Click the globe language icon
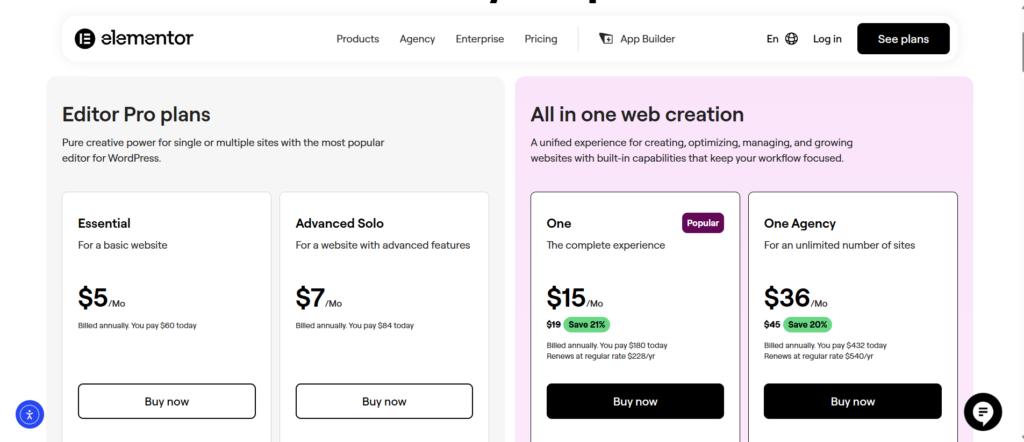The width and height of the screenshot is (1024, 442). [x=792, y=39]
